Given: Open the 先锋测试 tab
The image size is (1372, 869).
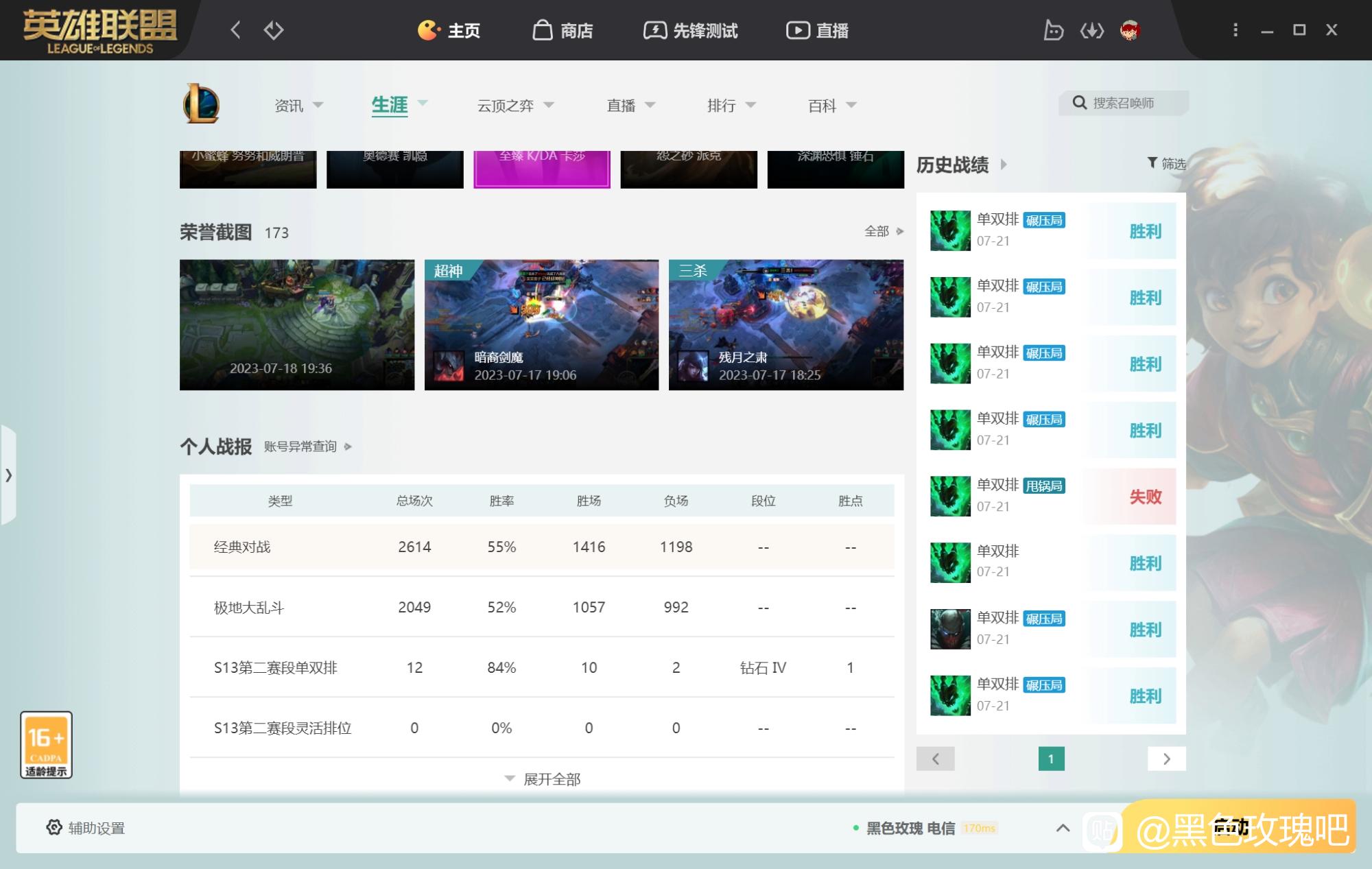Looking at the screenshot, I should 690,30.
